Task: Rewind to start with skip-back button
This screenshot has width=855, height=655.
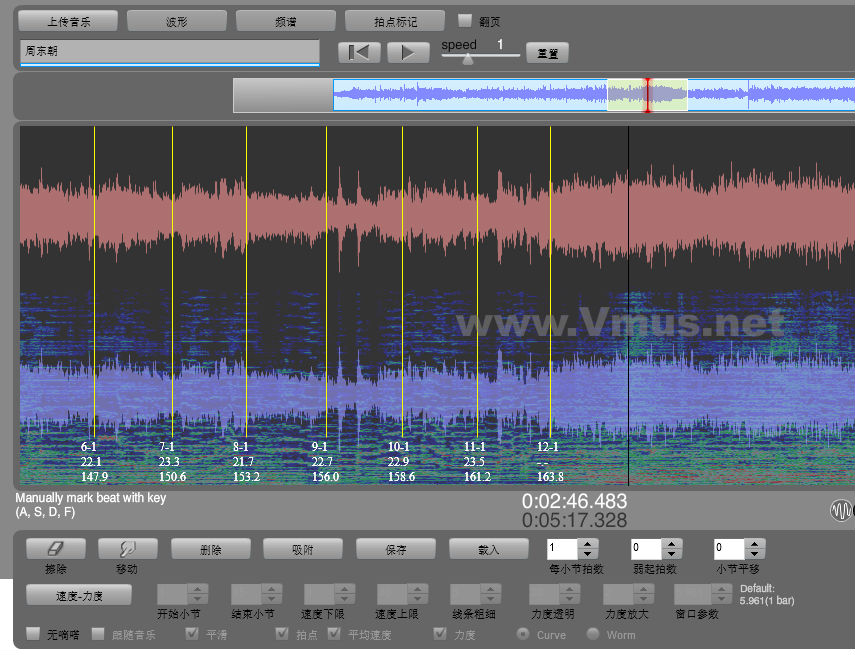Action: [x=359, y=53]
